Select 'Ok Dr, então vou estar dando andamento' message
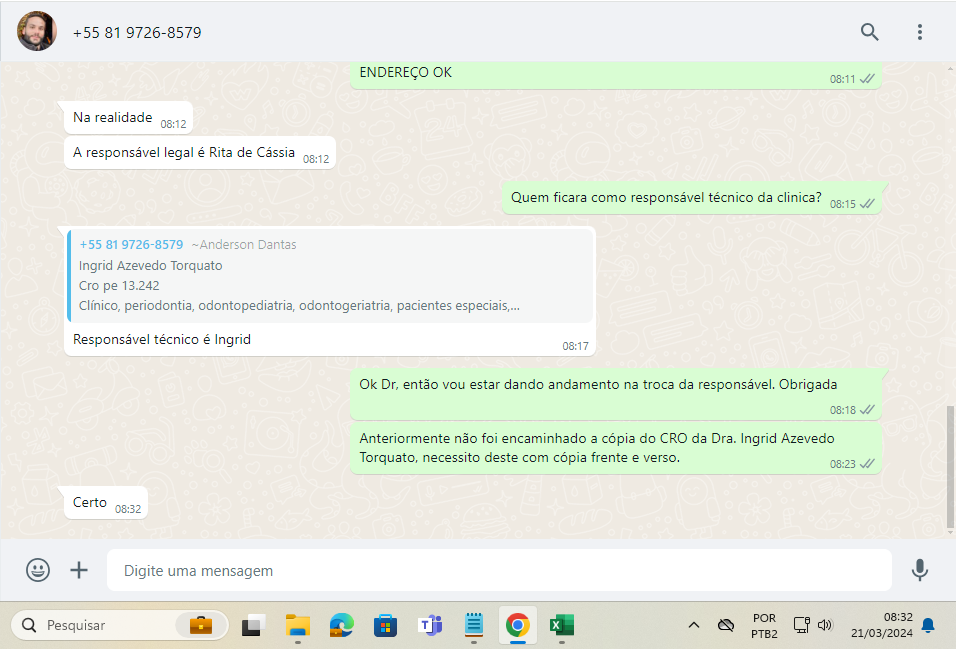This screenshot has height=649, width=956. tap(616, 394)
